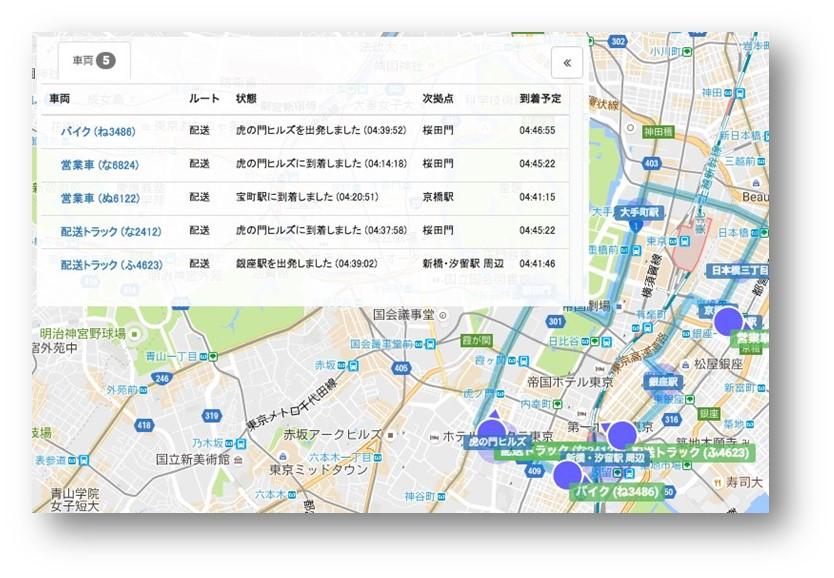The image size is (834, 578).
Task: Click 赤坂アークヒルズ on the map
Action: click(x=332, y=434)
